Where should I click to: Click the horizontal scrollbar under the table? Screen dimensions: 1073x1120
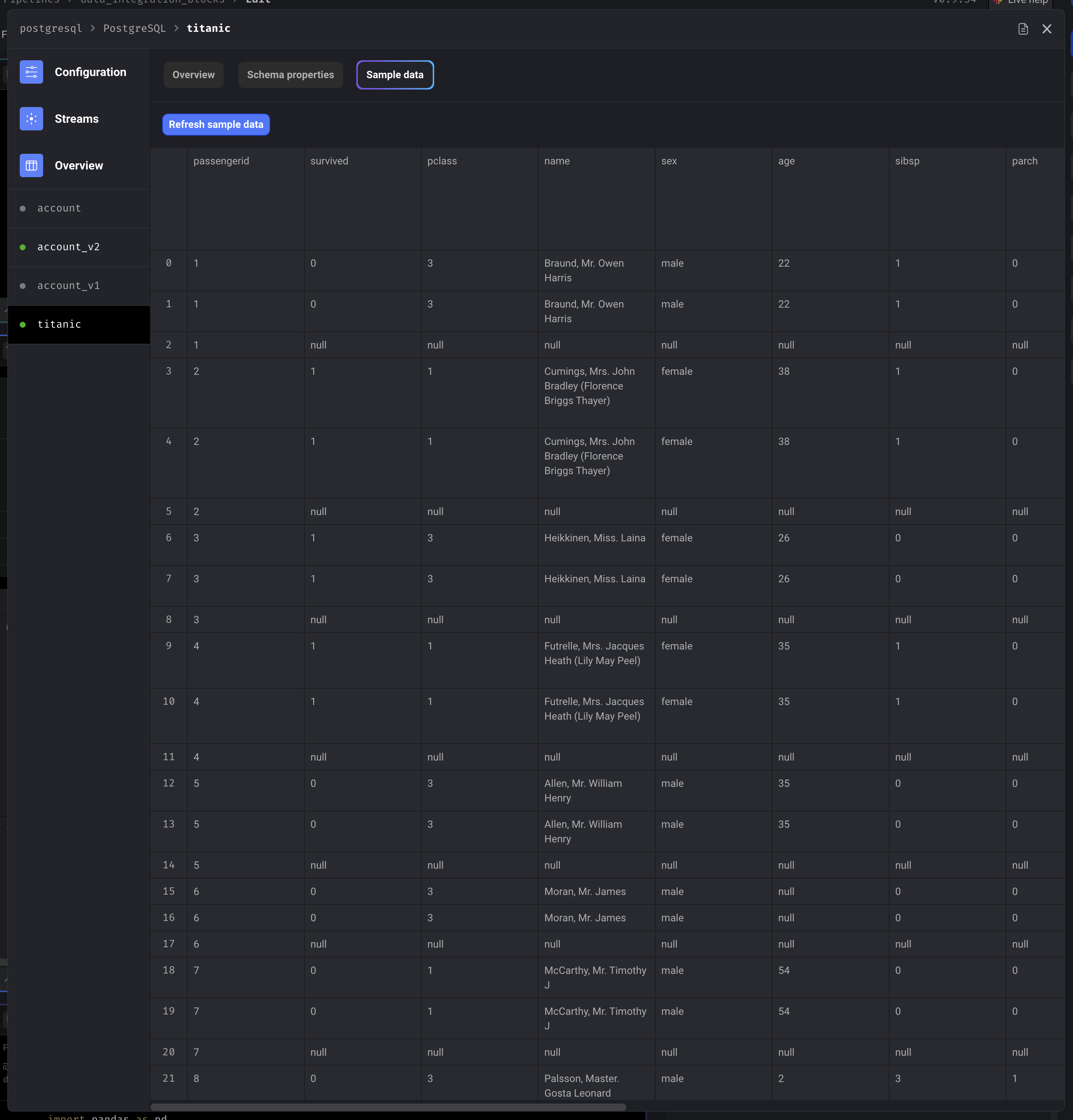[388, 1107]
